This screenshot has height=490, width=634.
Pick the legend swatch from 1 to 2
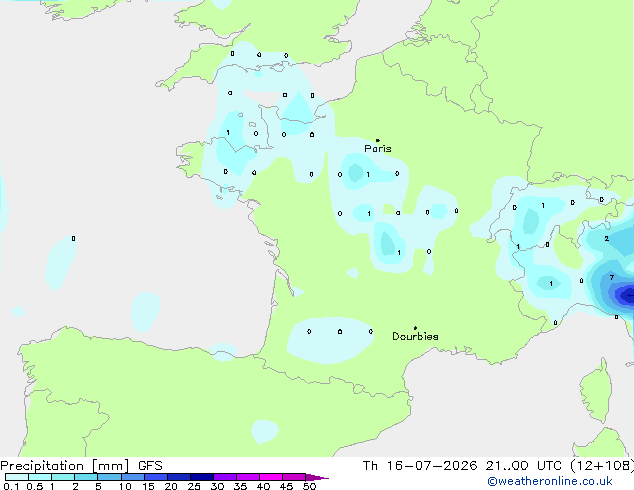pyautogui.click(x=63, y=477)
